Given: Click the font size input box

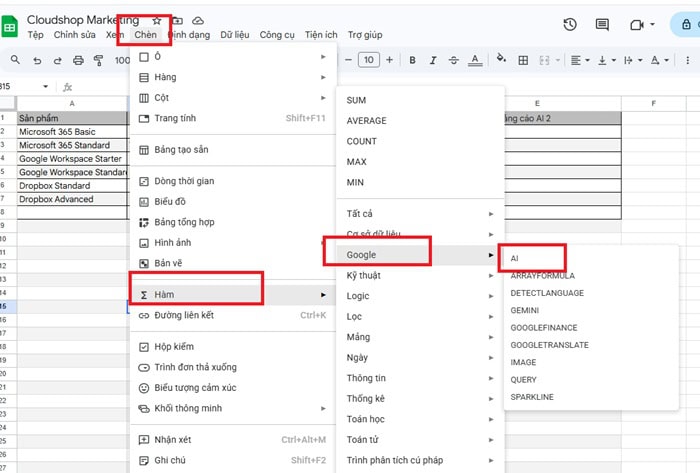Looking at the screenshot, I should click(x=368, y=60).
